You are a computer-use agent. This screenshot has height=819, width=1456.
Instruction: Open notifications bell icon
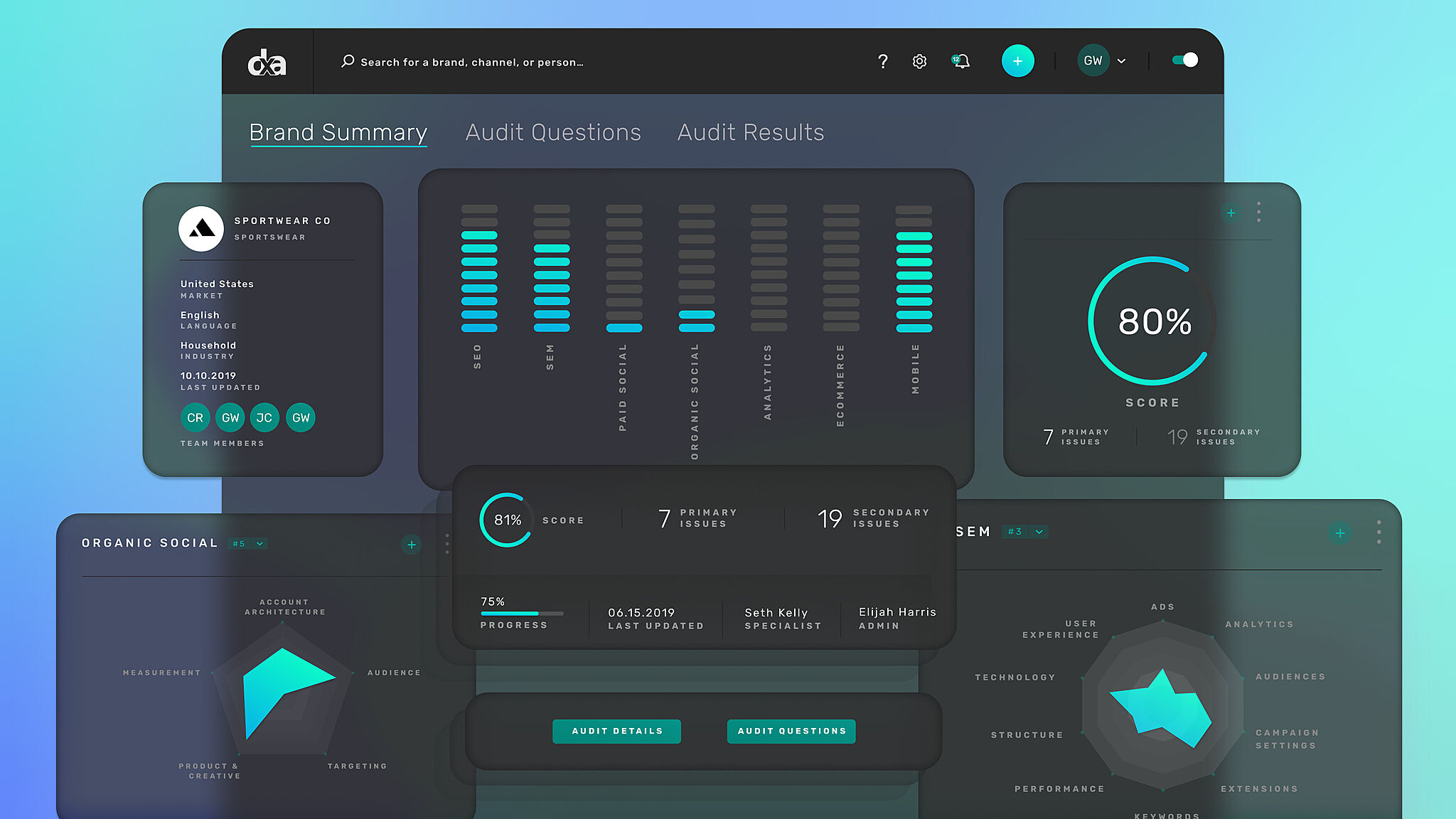click(x=961, y=62)
